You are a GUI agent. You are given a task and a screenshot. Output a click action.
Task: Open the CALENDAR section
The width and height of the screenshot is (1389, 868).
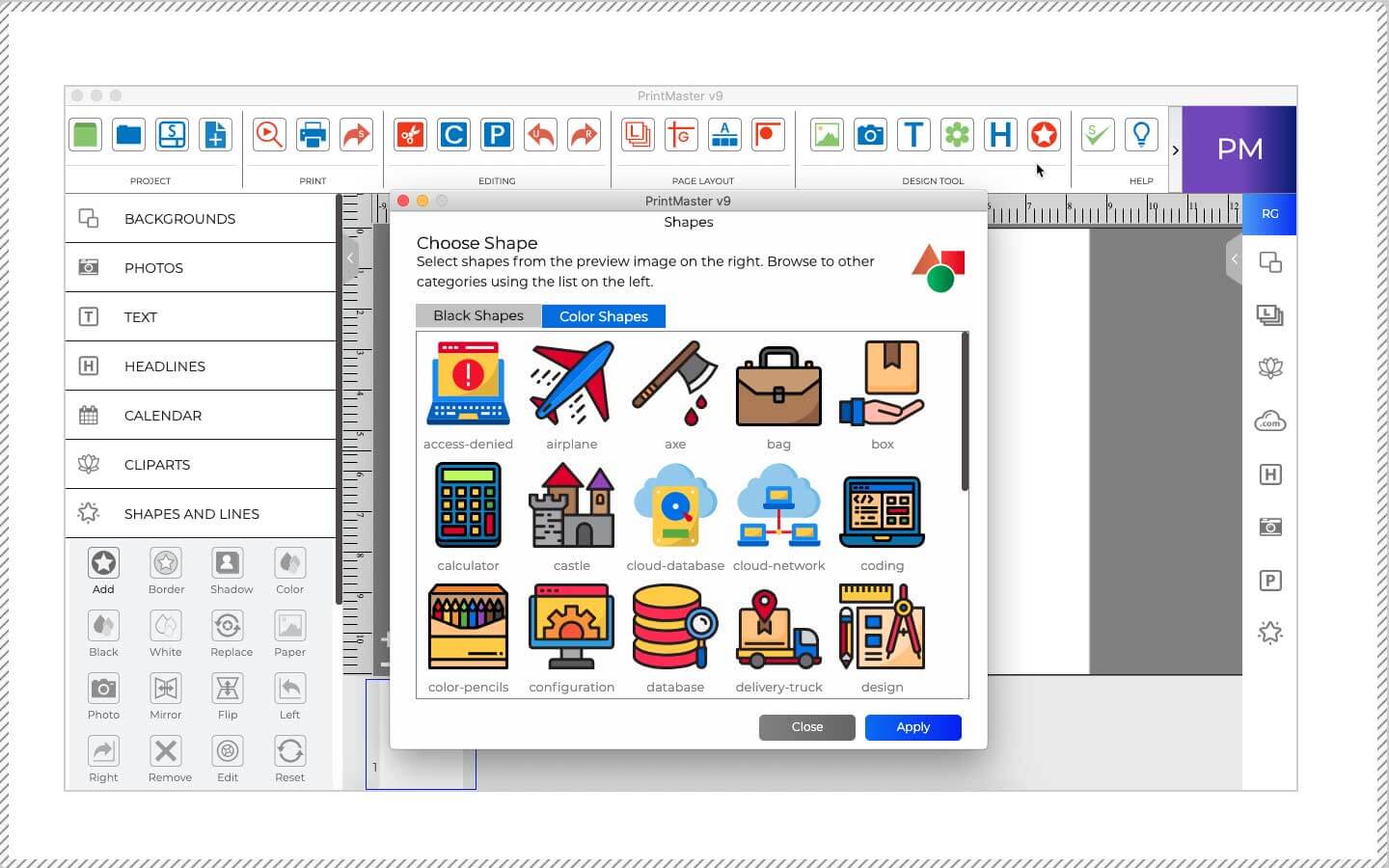201,415
